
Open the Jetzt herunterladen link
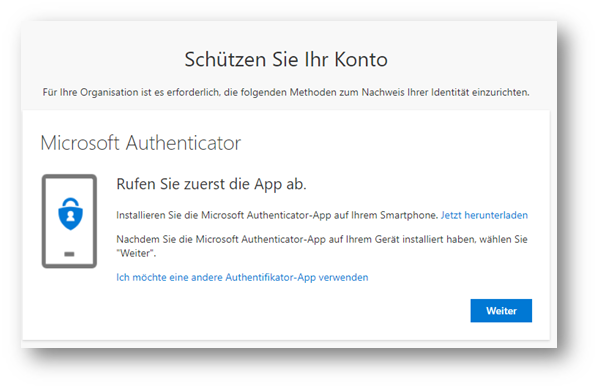(x=484, y=215)
